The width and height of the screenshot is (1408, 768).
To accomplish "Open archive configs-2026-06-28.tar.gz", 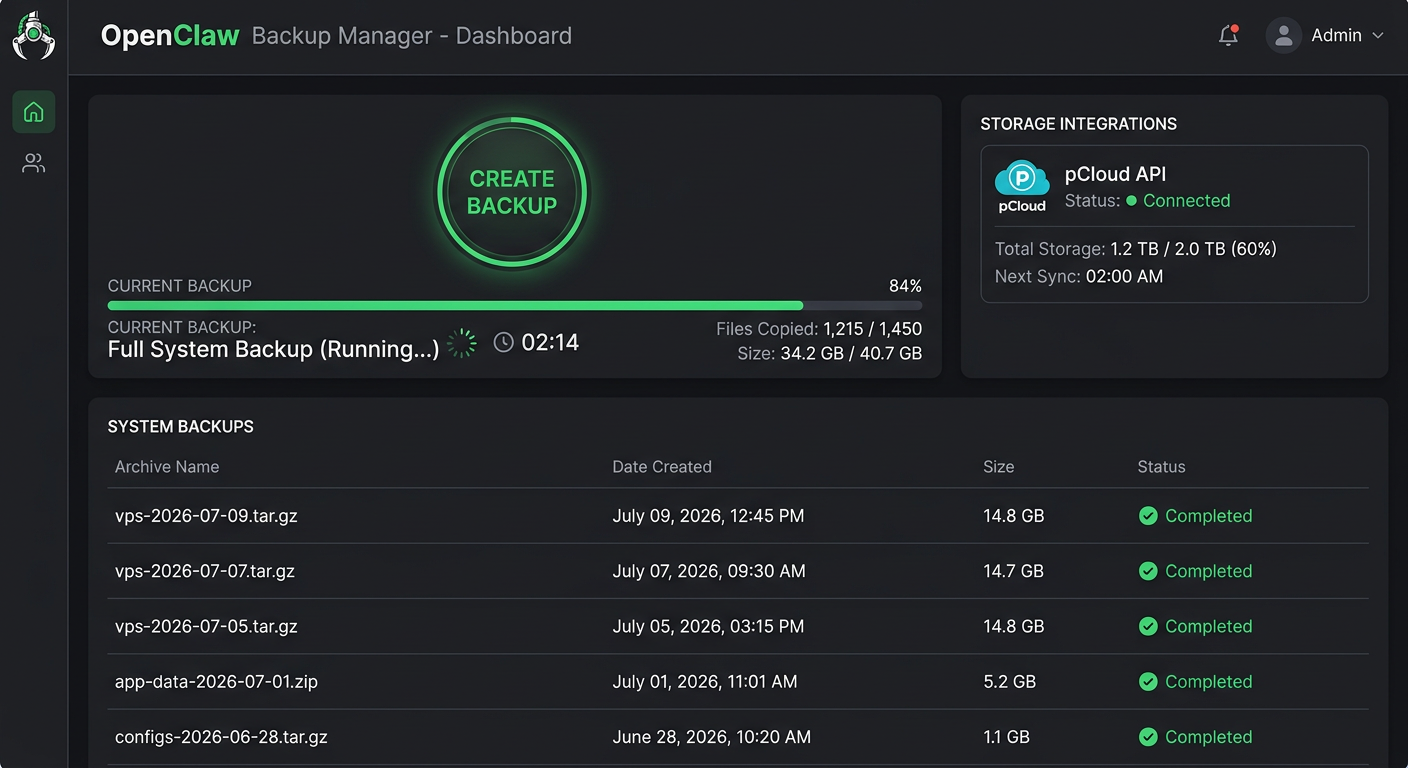I will [221, 737].
